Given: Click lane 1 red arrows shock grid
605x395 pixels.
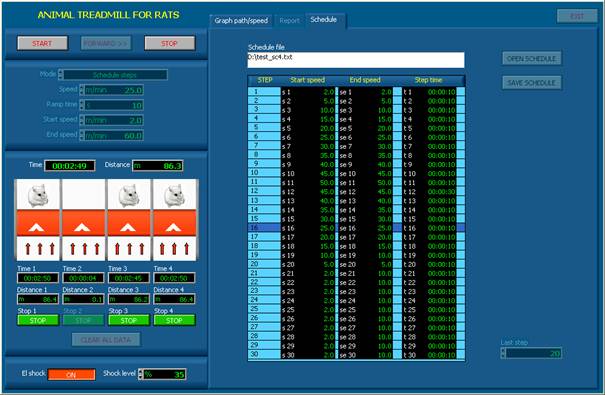Looking at the screenshot, I should click(x=38, y=249).
